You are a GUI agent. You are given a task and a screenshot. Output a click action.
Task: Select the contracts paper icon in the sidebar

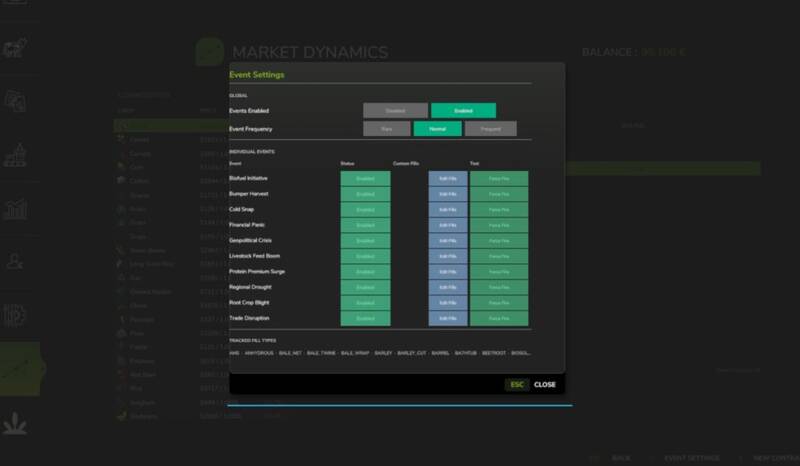pyautogui.click(x=15, y=101)
